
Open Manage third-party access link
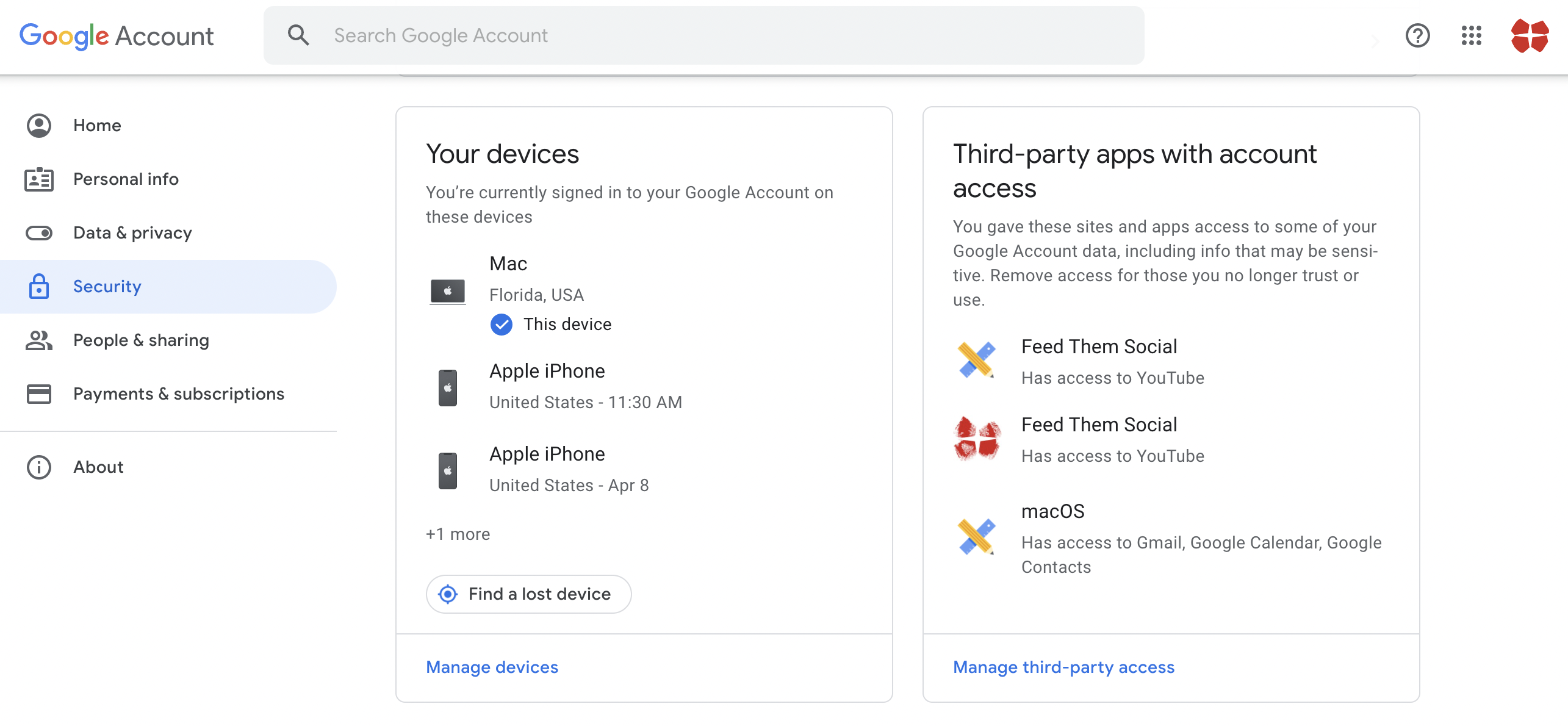click(x=1063, y=667)
